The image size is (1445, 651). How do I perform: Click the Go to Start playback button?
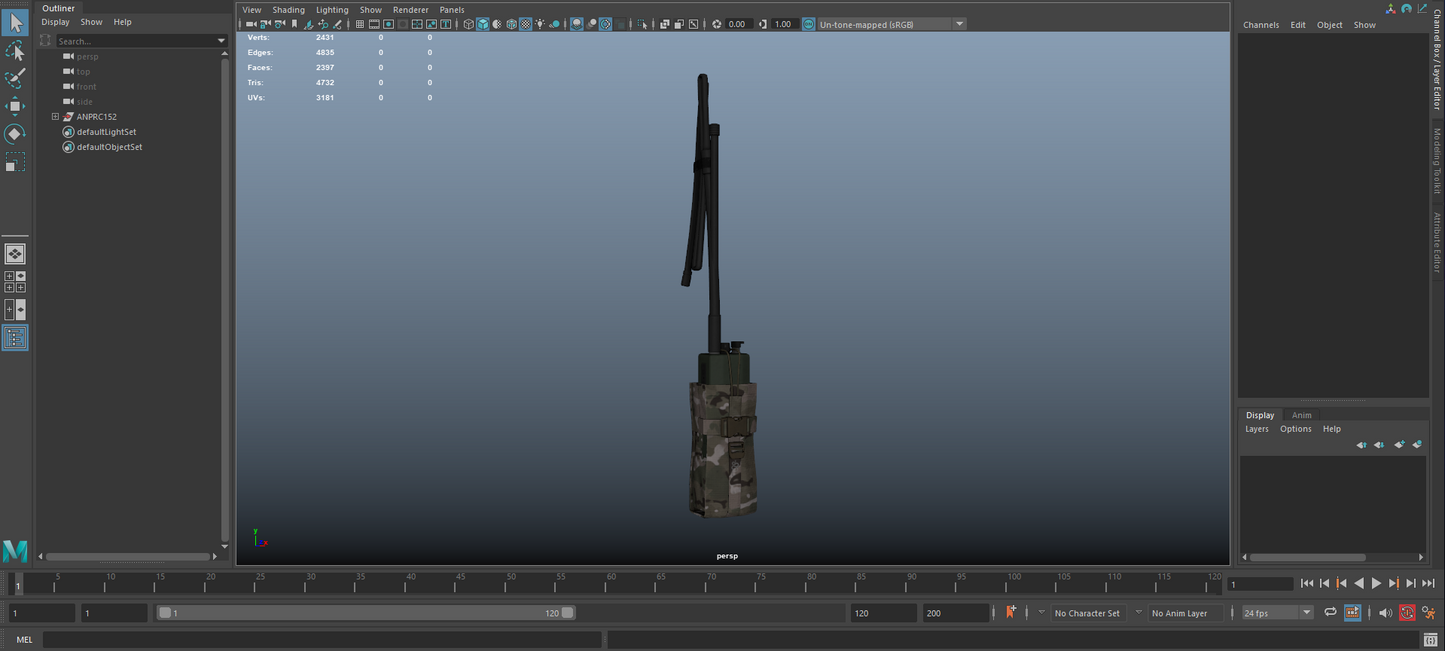pyautogui.click(x=1306, y=583)
